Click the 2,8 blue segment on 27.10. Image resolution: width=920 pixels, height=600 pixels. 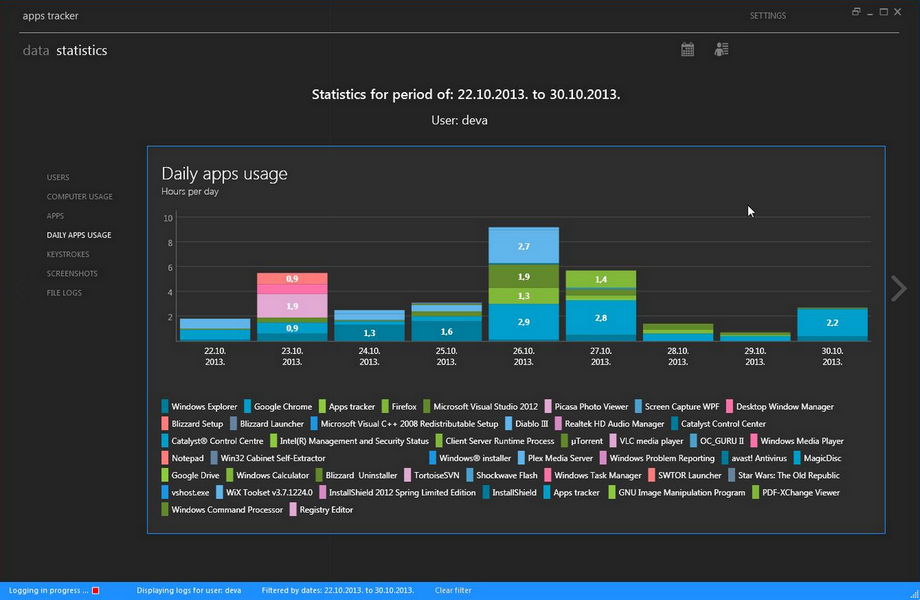click(601, 318)
